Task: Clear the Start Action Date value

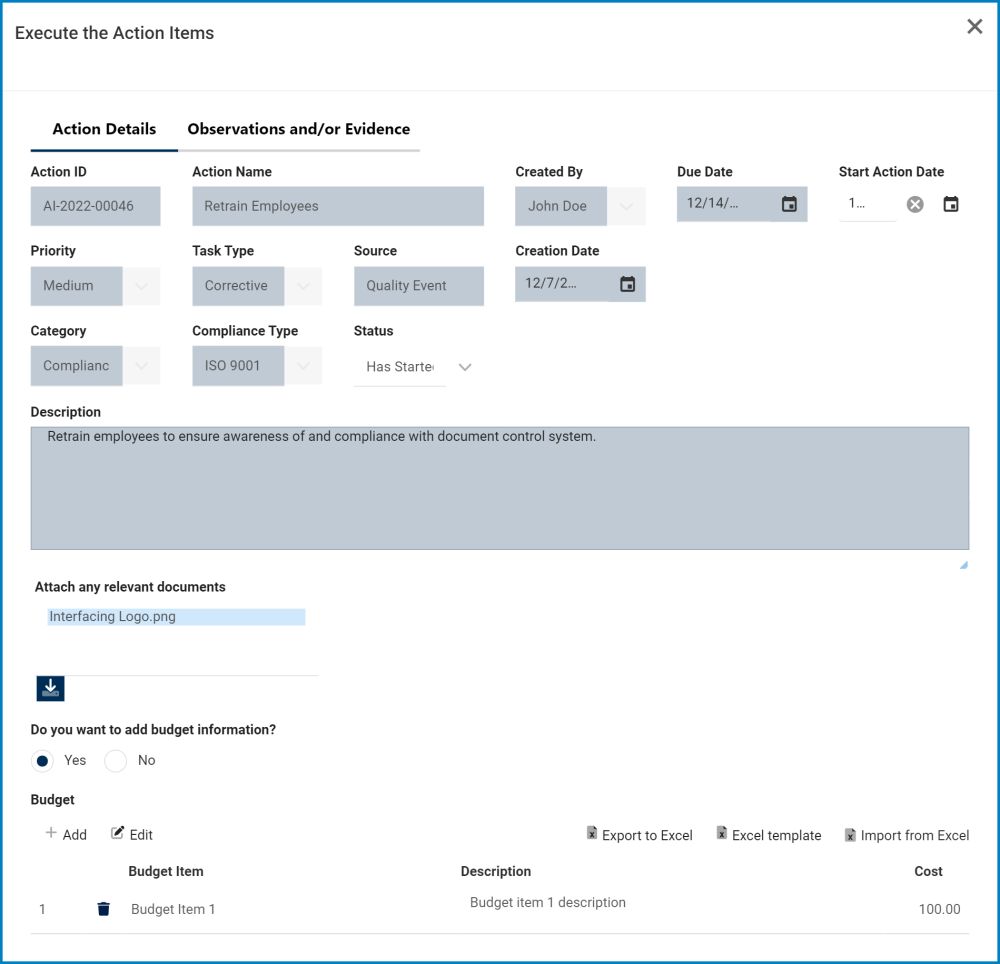Action: (x=915, y=204)
